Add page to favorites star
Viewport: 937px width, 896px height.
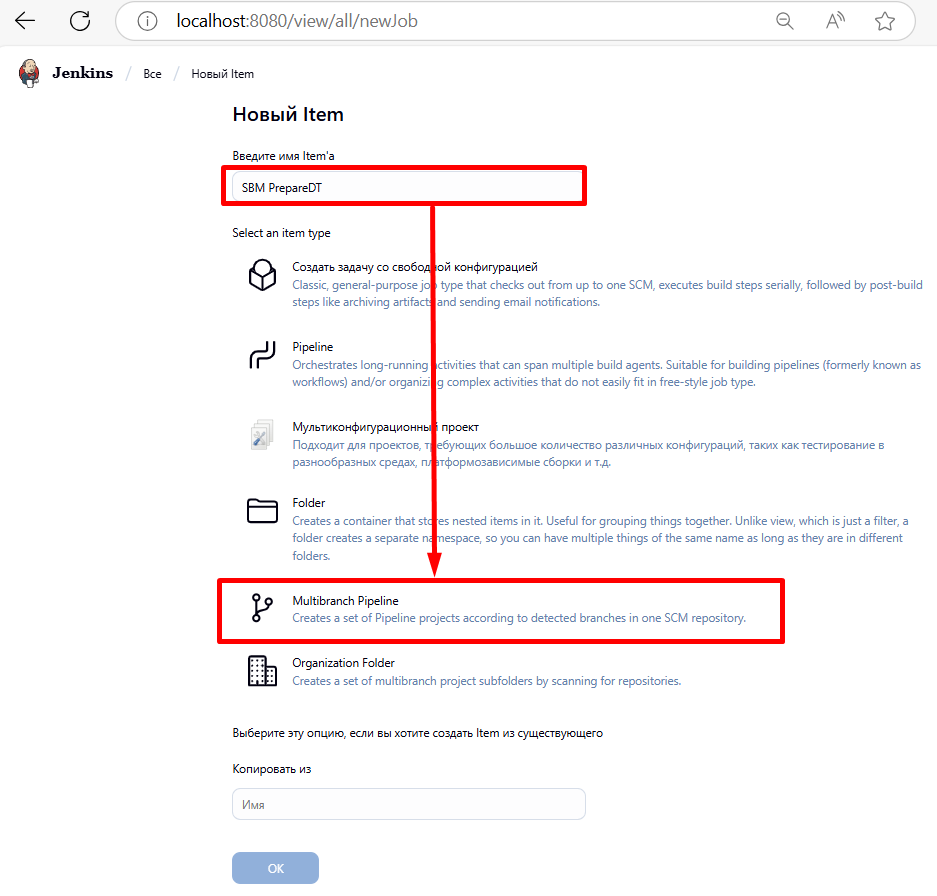[x=884, y=21]
